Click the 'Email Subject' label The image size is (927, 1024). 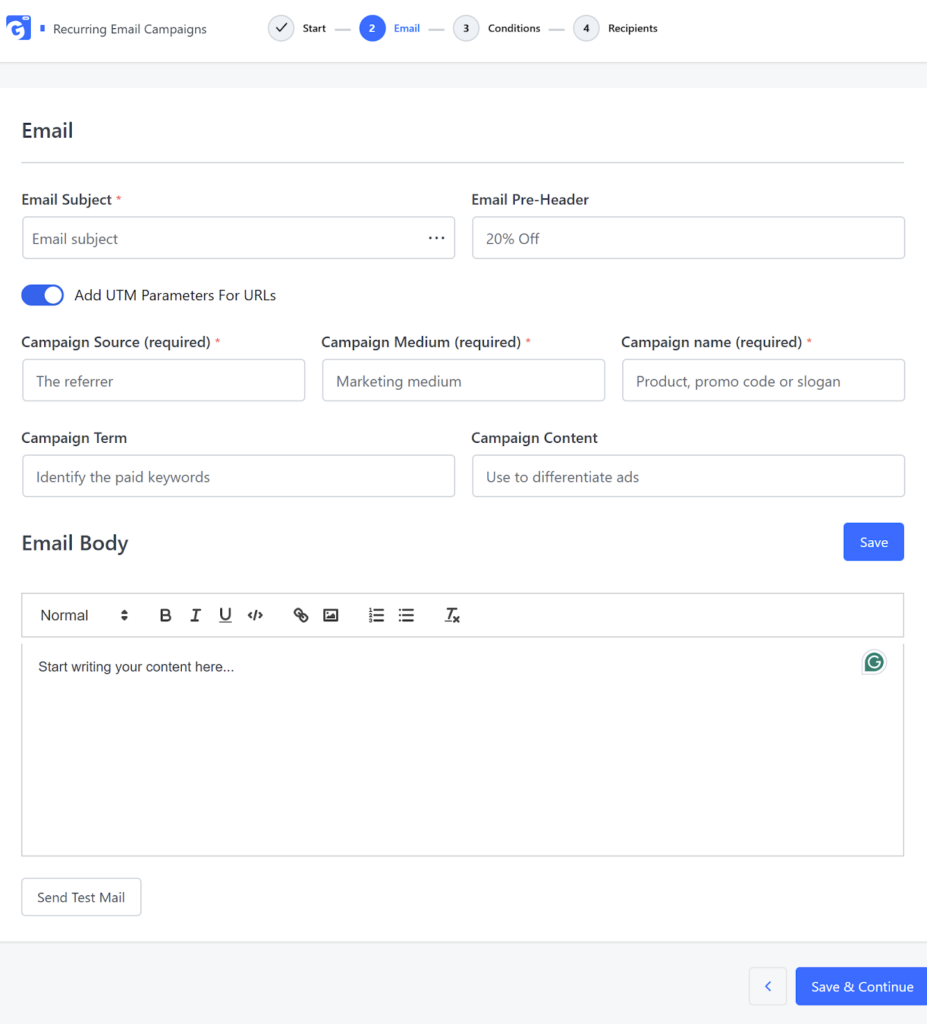pos(67,200)
